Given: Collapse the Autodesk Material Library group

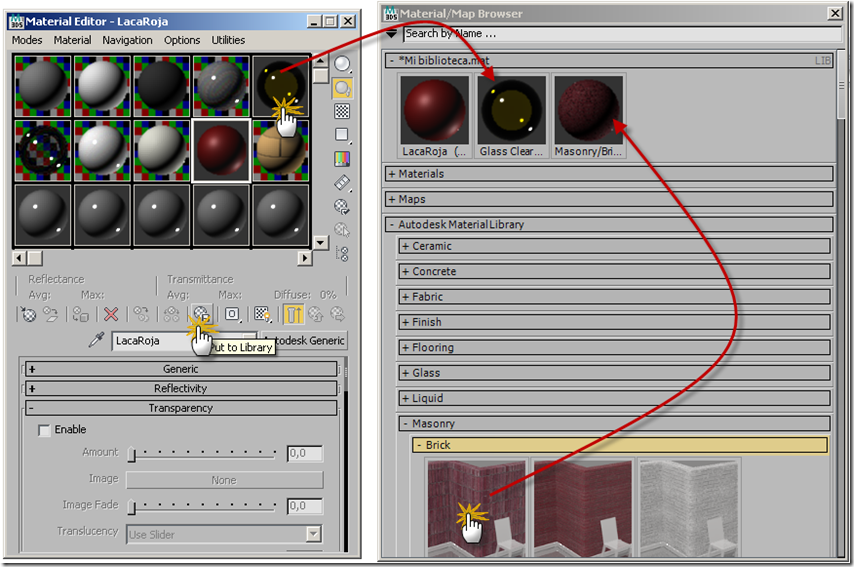Looking at the screenshot, I should (609, 224).
